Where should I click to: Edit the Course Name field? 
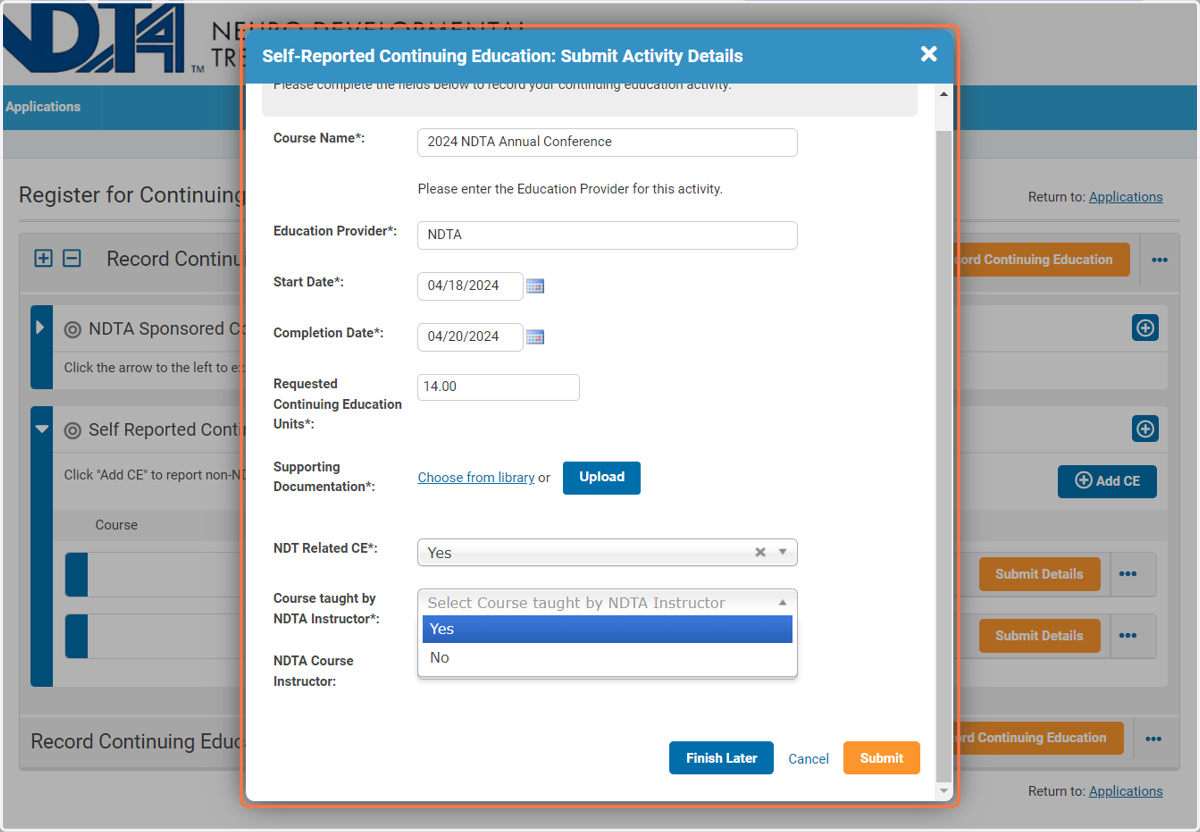point(607,142)
